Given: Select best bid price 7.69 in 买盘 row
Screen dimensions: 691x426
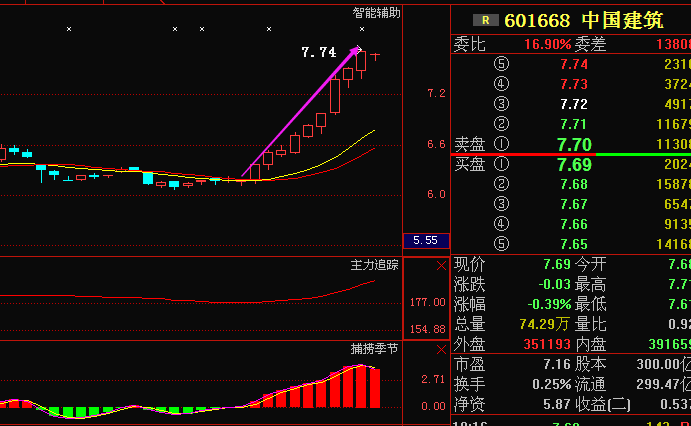Looking at the screenshot, I should (574, 165).
